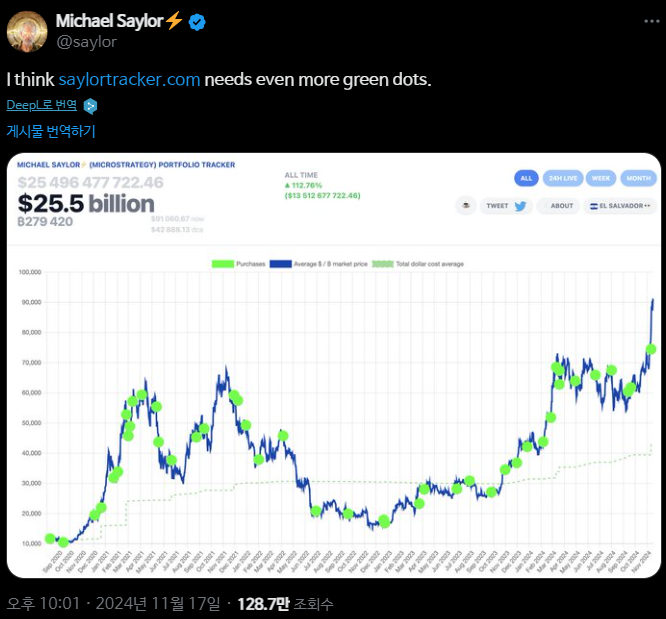The width and height of the screenshot is (666, 619).
Task: Click the 128.7만 view count
Action: [x=263, y=604]
